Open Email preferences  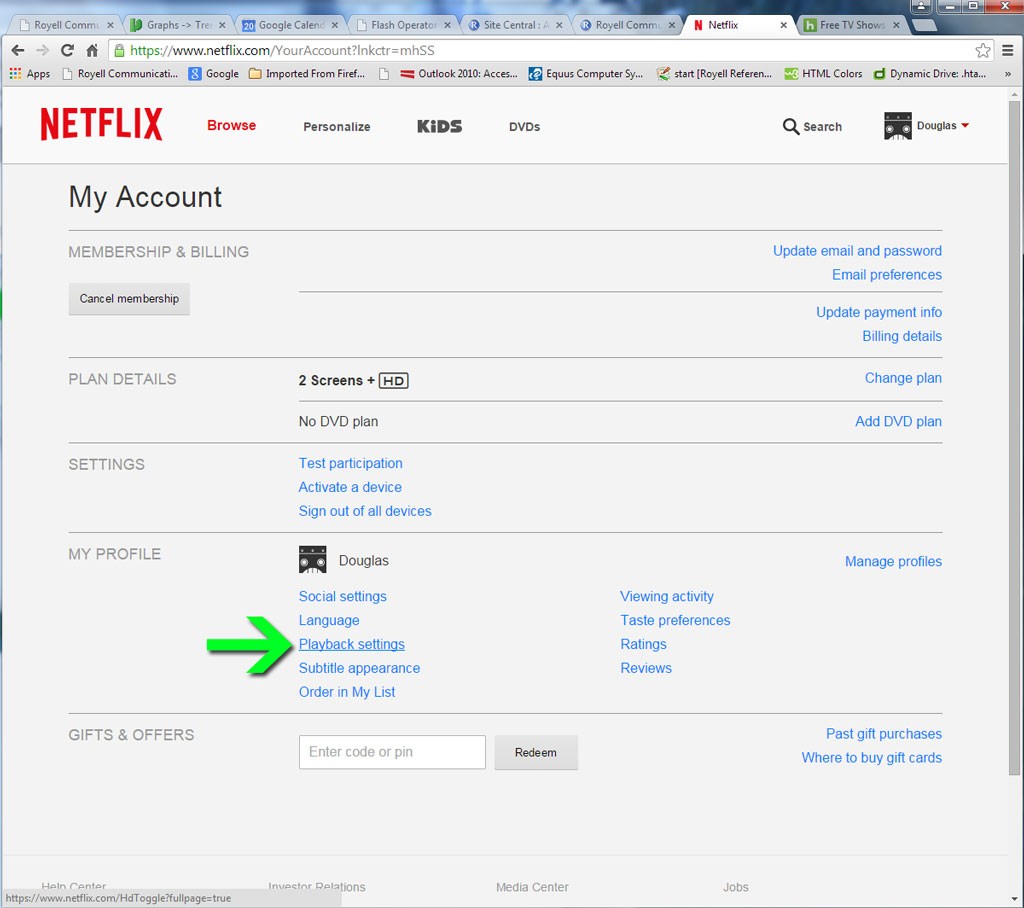886,274
